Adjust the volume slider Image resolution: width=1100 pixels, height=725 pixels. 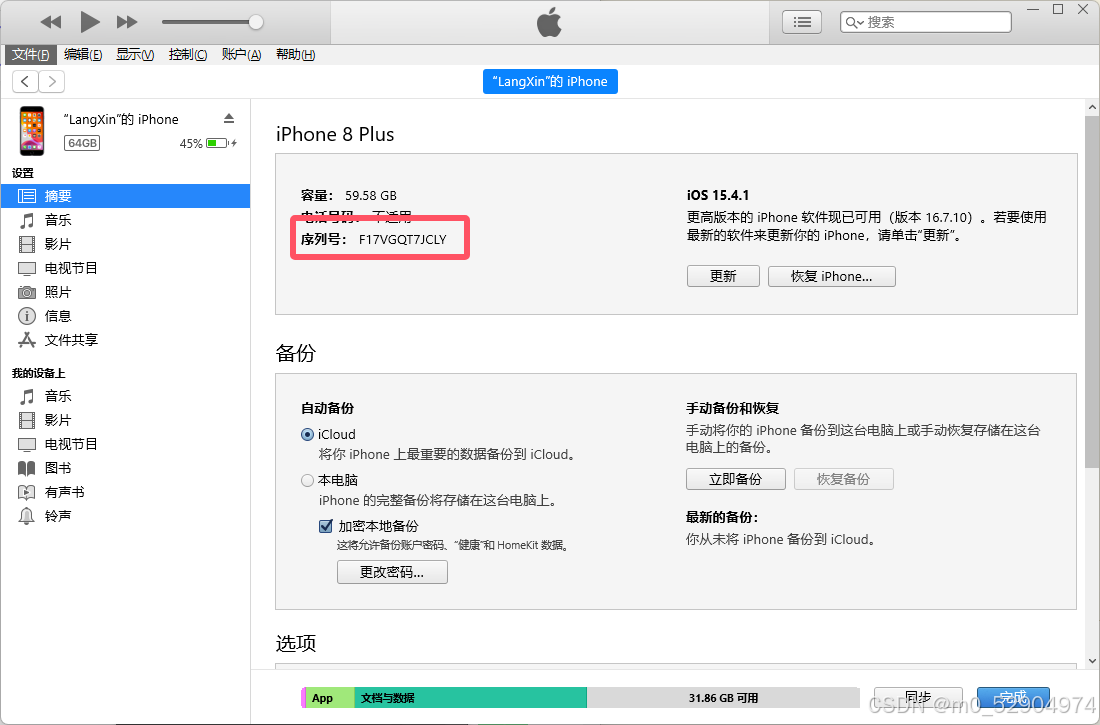coord(255,19)
